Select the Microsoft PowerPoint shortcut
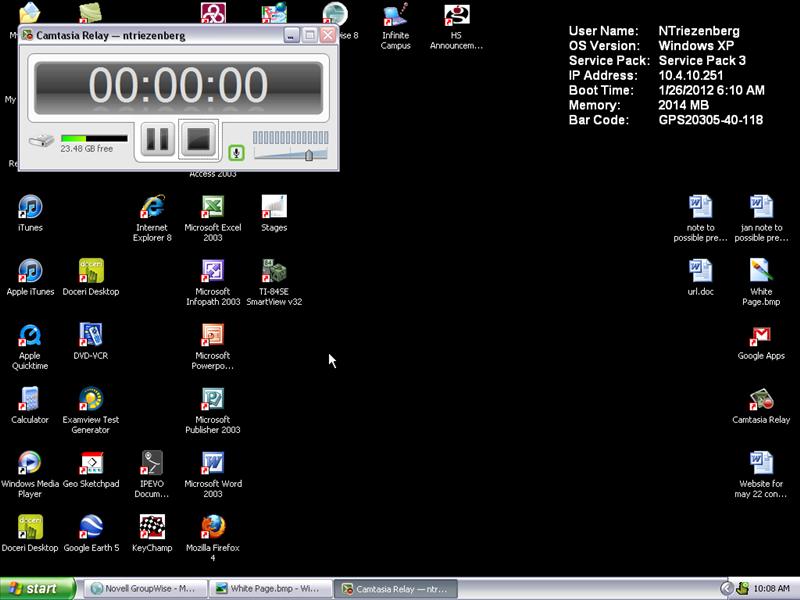This screenshot has width=800, height=600. pyautogui.click(x=213, y=347)
